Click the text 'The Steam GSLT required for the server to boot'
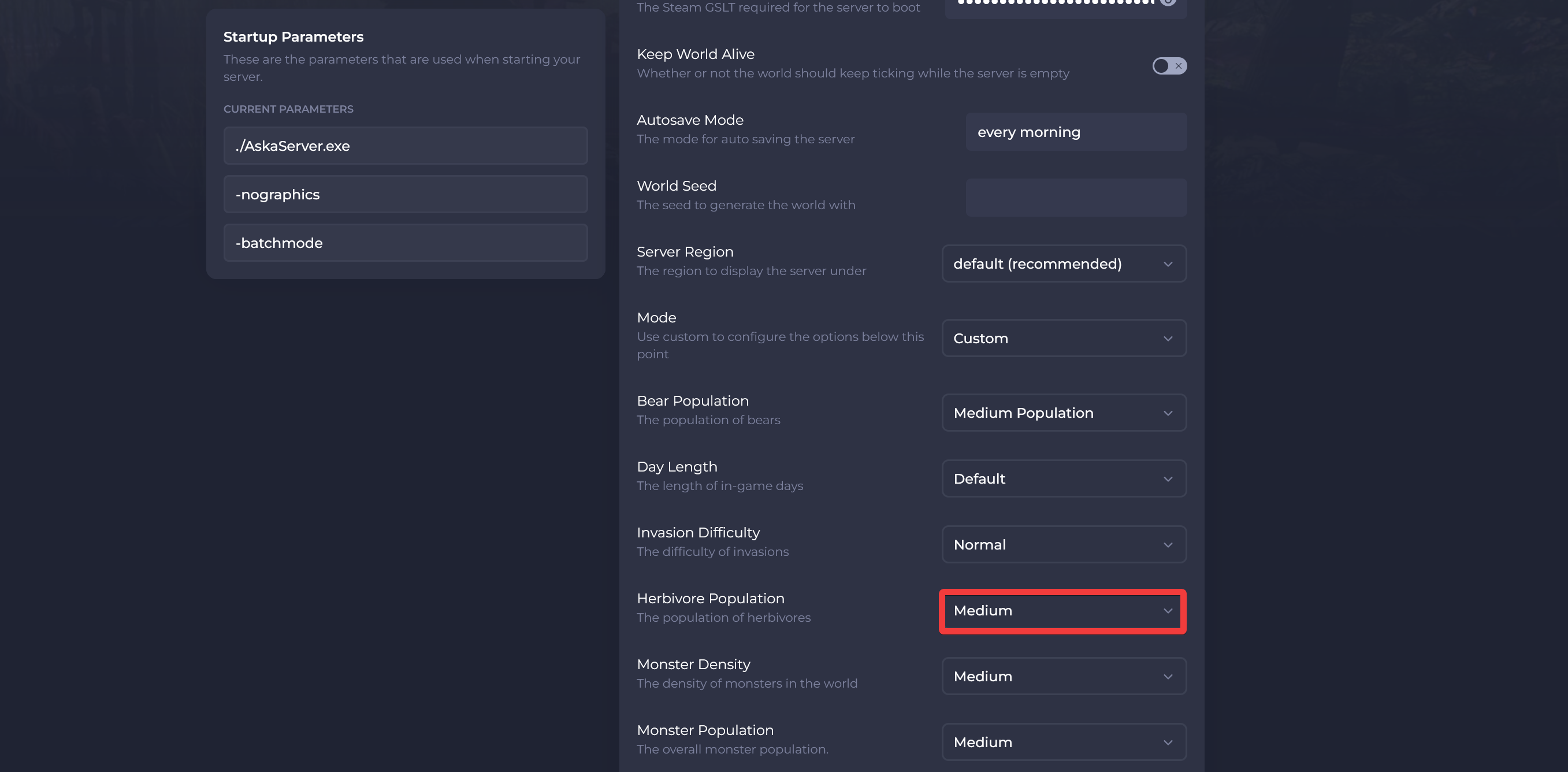Image resolution: width=1568 pixels, height=772 pixels. click(x=778, y=8)
